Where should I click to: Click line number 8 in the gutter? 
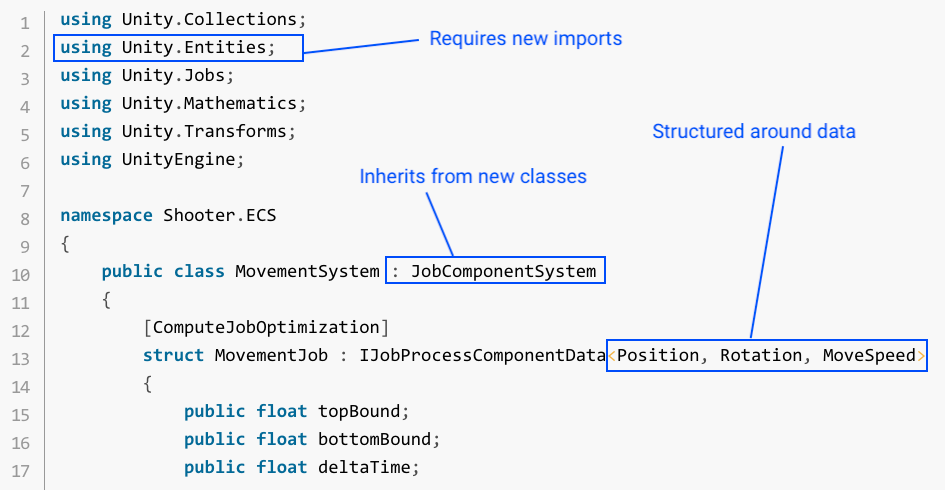24,217
